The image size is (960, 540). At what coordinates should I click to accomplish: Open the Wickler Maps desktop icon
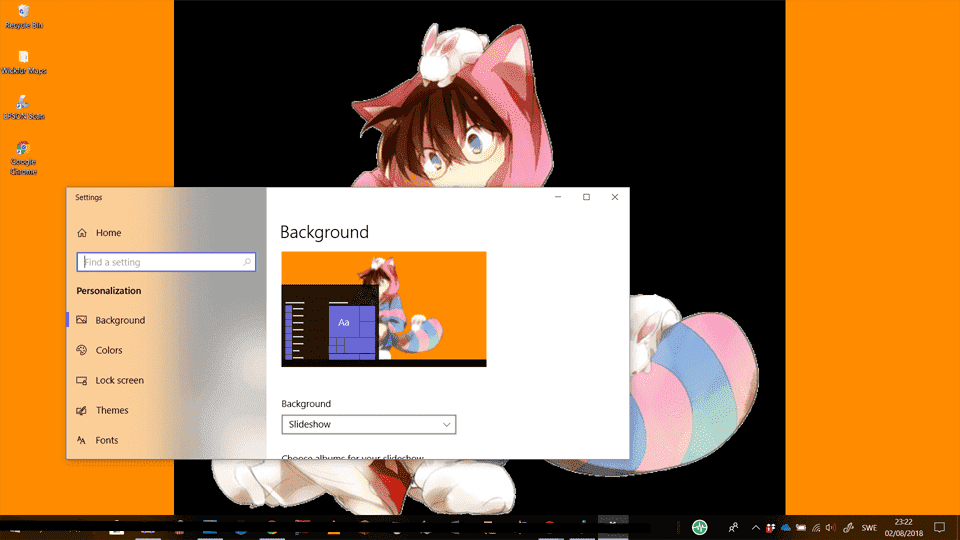23,62
